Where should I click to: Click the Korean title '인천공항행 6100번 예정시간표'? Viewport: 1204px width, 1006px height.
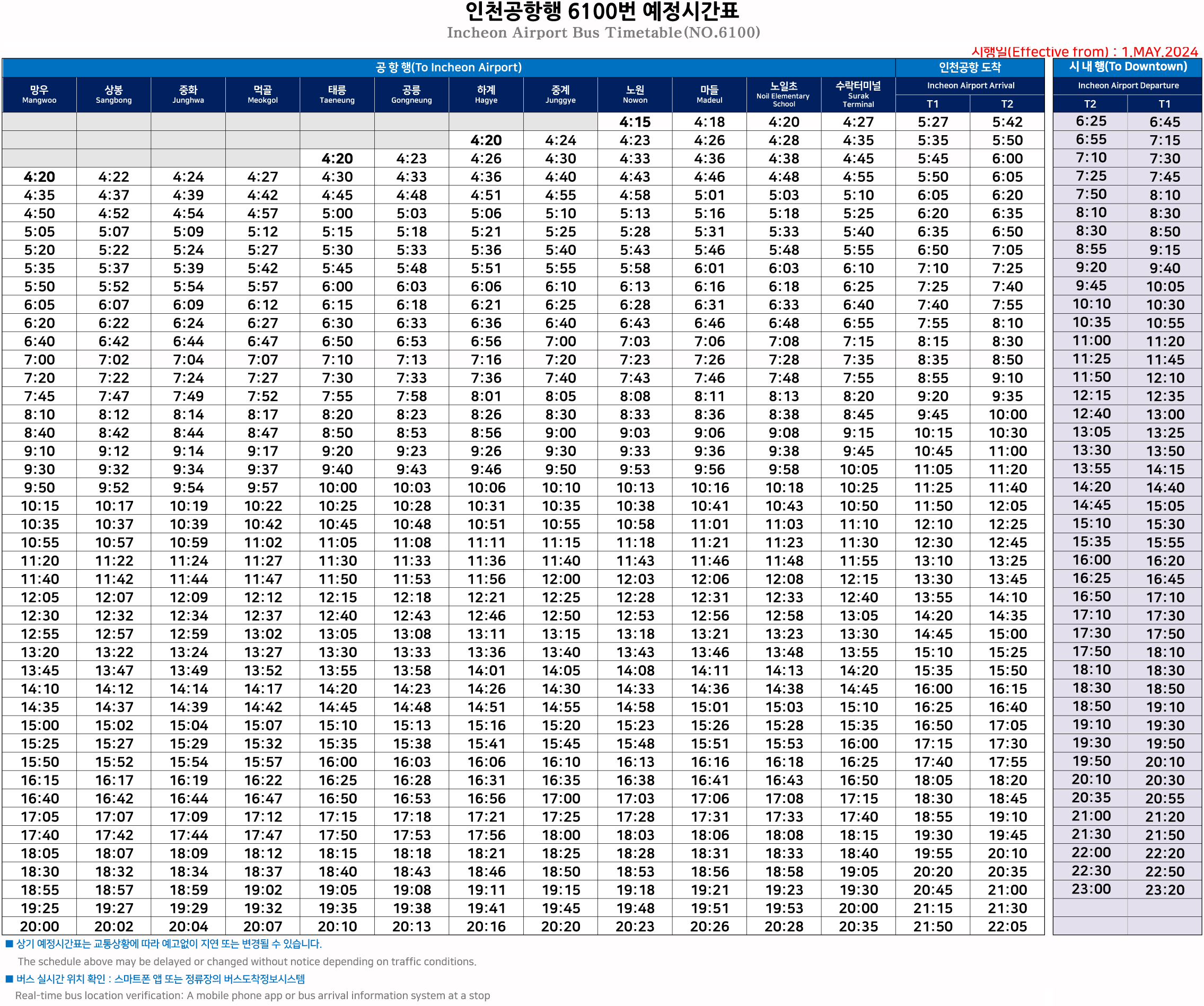coord(602,11)
